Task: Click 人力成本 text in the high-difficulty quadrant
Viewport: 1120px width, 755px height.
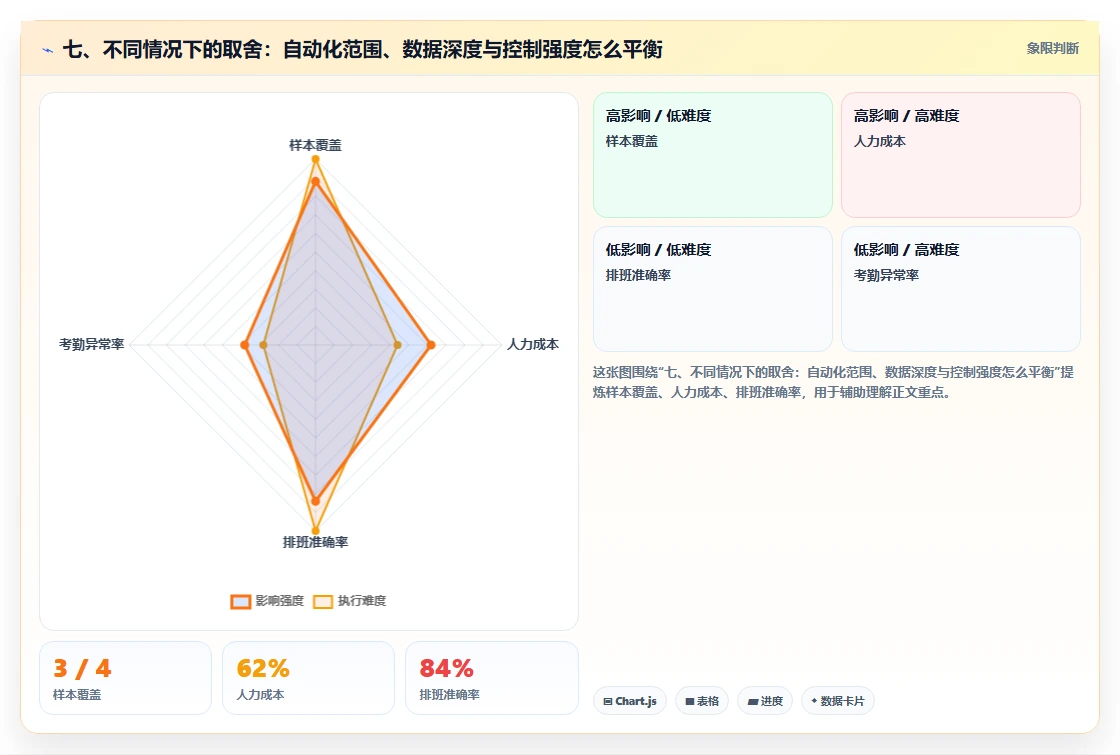Action: (879, 141)
